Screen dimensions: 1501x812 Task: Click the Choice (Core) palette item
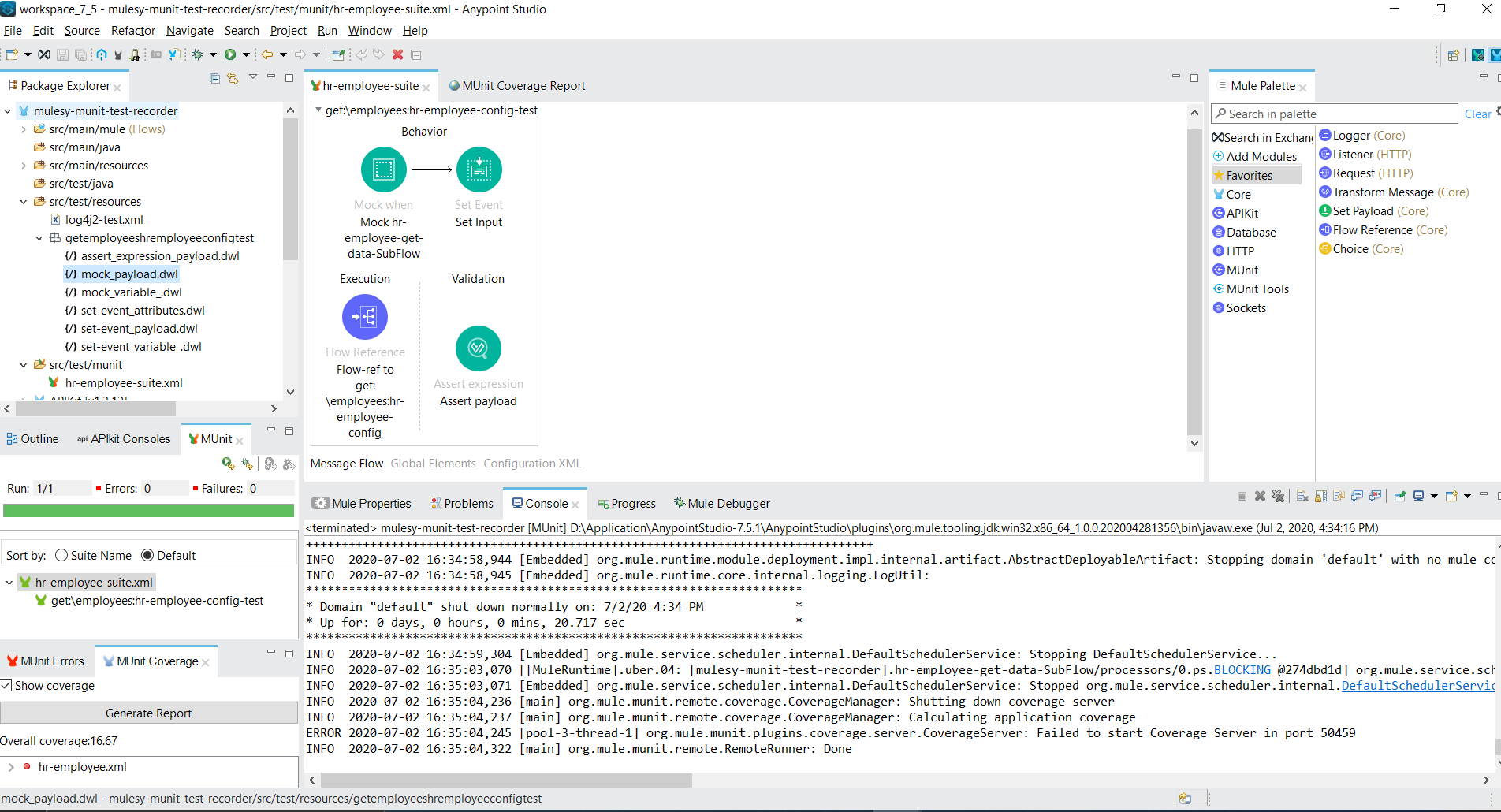coord(1361,249)
